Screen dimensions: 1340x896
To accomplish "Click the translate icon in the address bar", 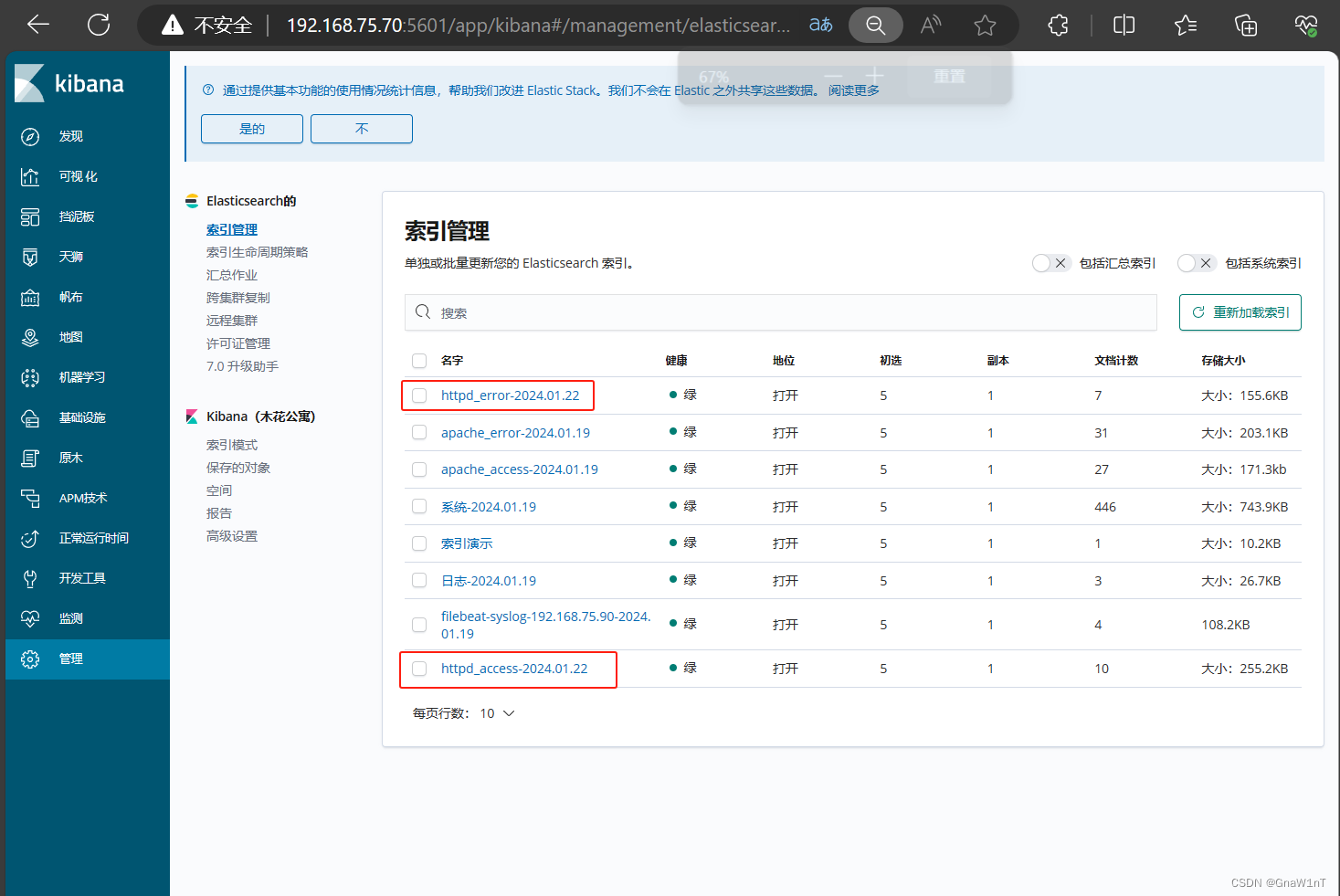I will [821, 25].
